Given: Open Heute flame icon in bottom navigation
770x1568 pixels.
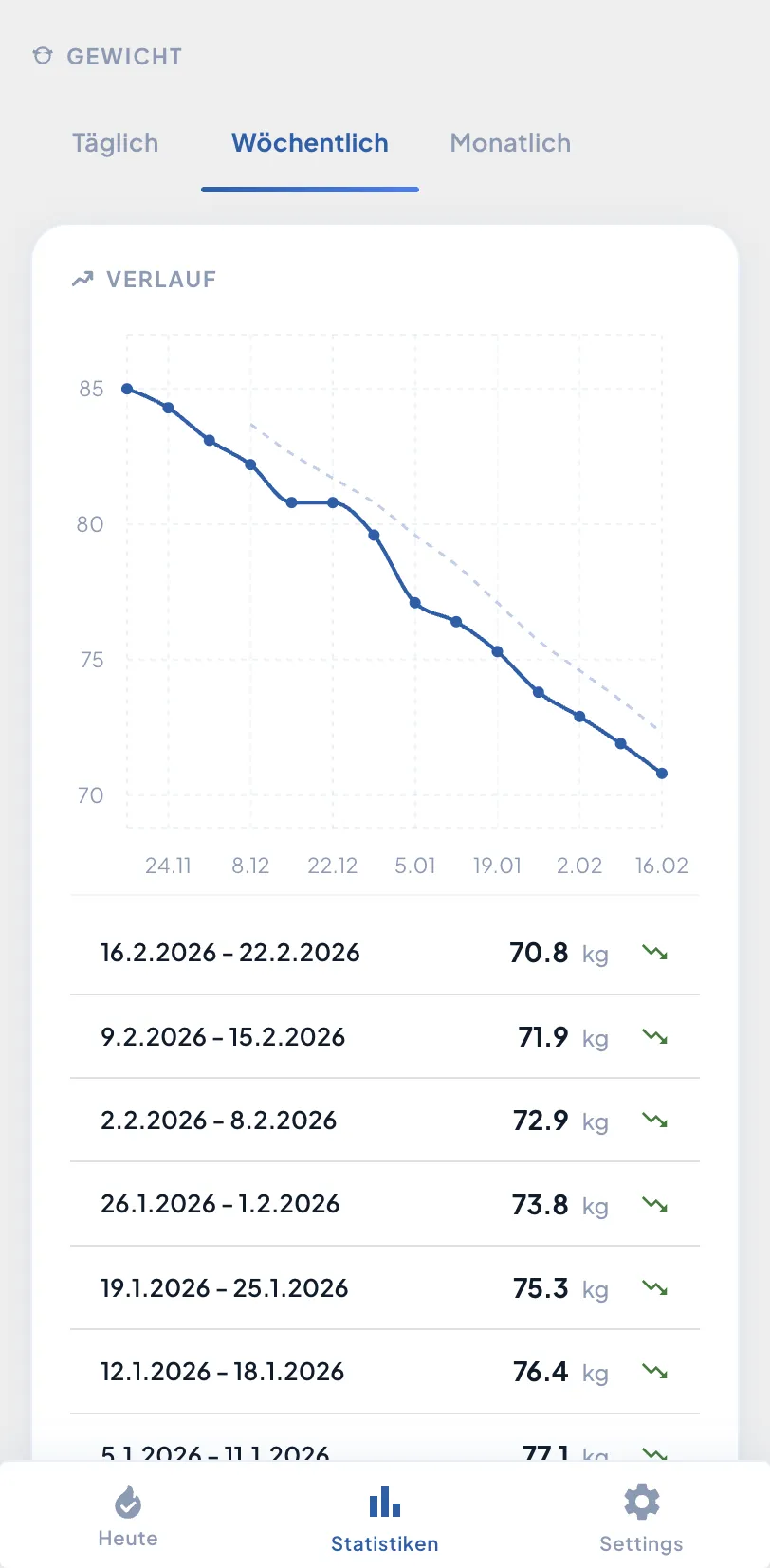Looking at the screenshot, I should tap(128, 1503).
